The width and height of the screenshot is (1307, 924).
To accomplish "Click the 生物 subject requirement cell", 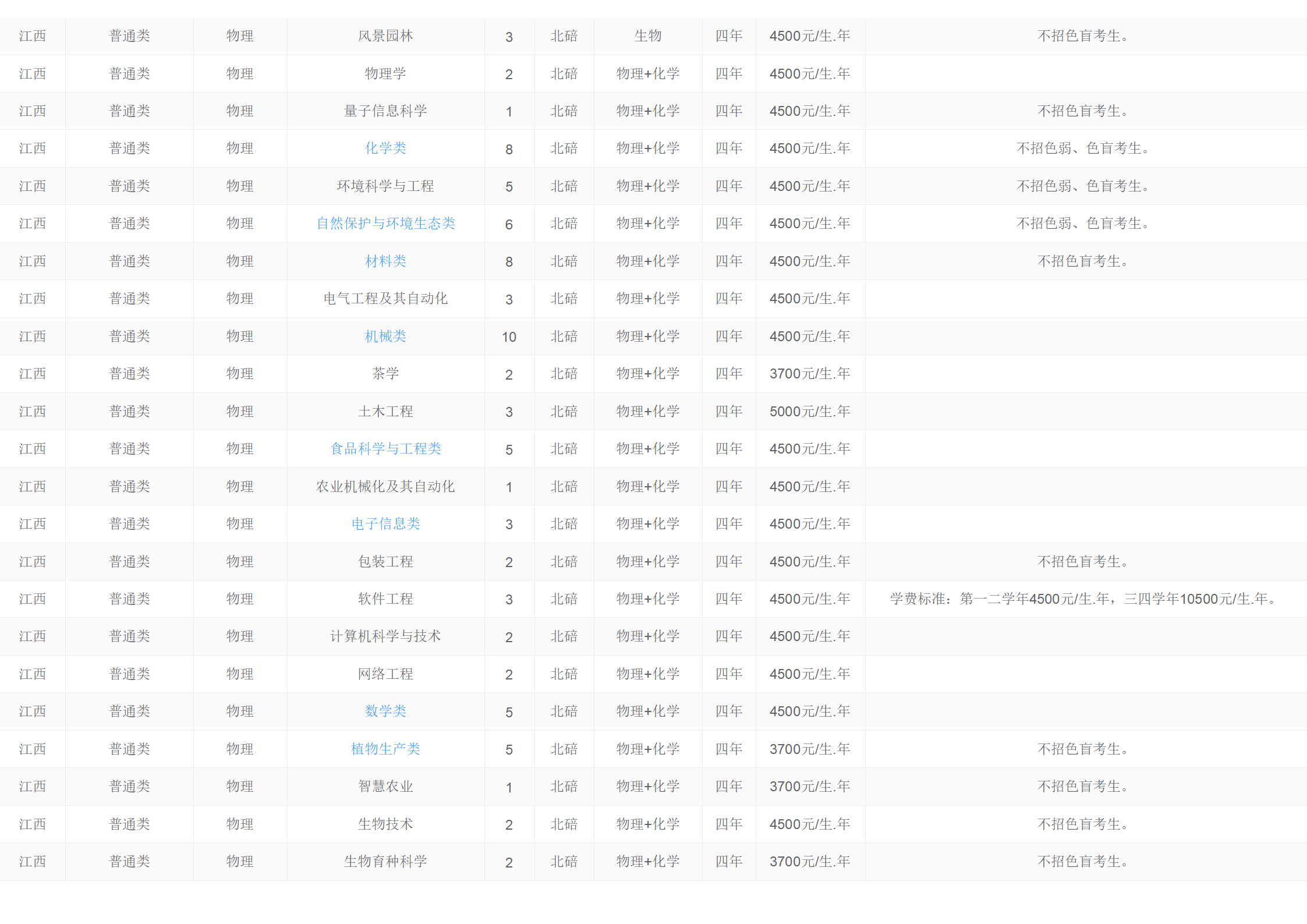I will tap(648, 36).
